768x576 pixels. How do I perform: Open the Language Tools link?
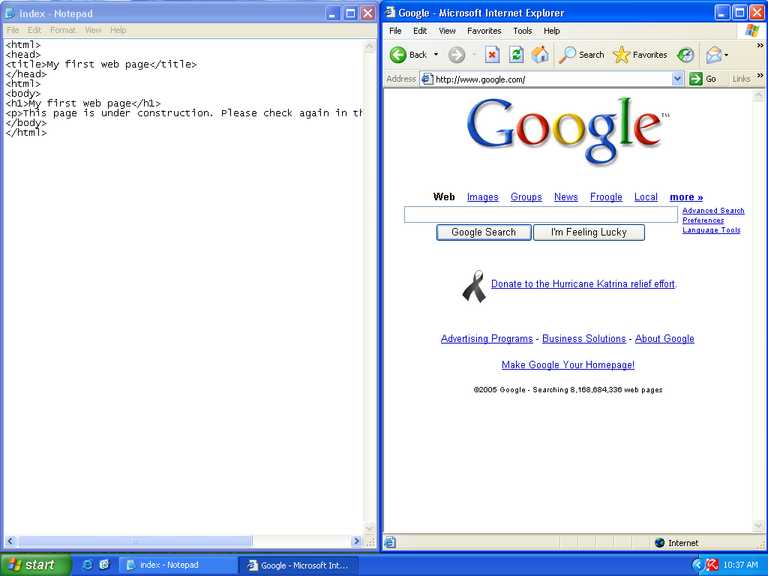[x=711, y=230]
